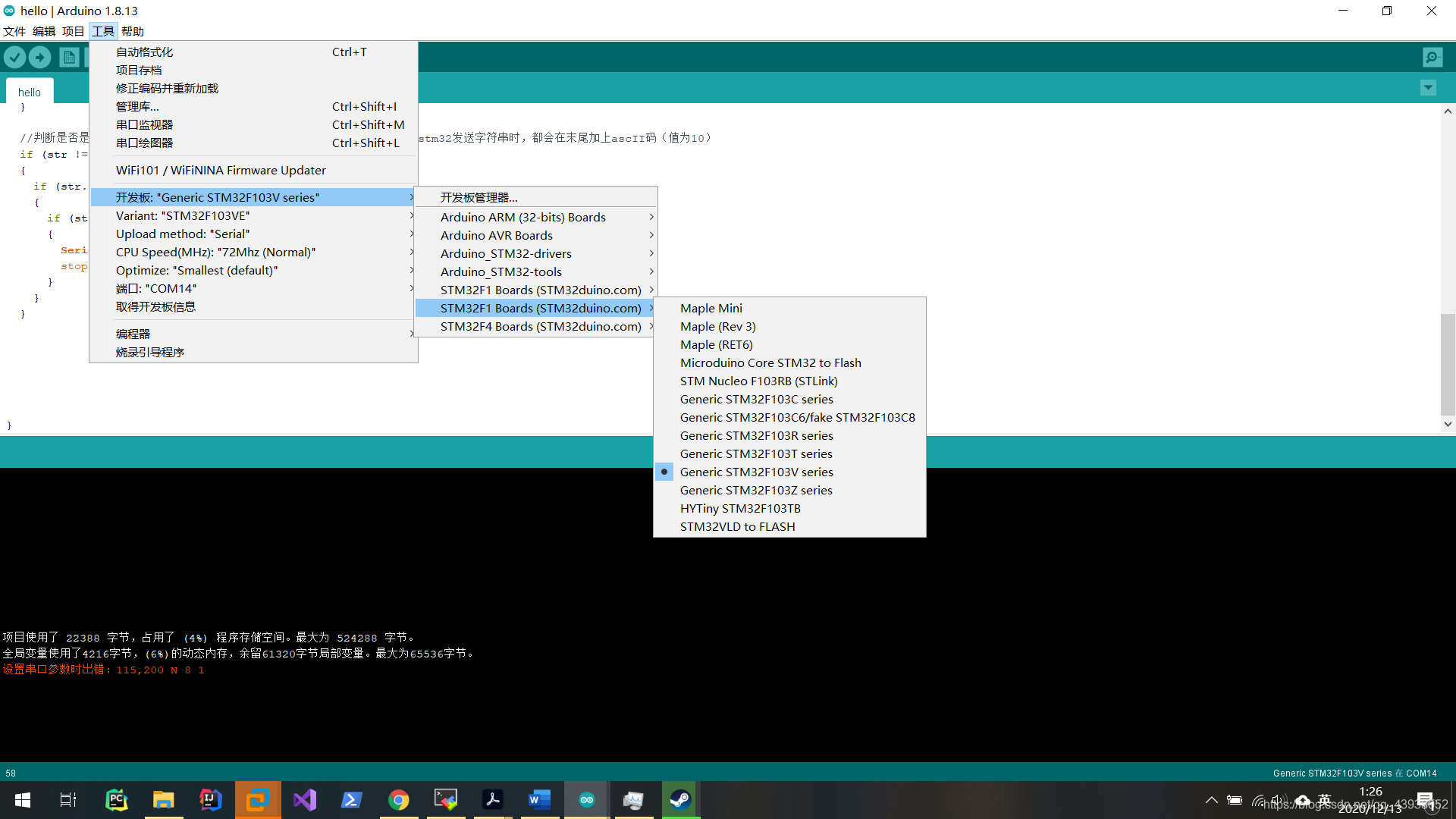Choose Maple Mini board
This screenshot has width=1456, height=819.
point(789,308)
